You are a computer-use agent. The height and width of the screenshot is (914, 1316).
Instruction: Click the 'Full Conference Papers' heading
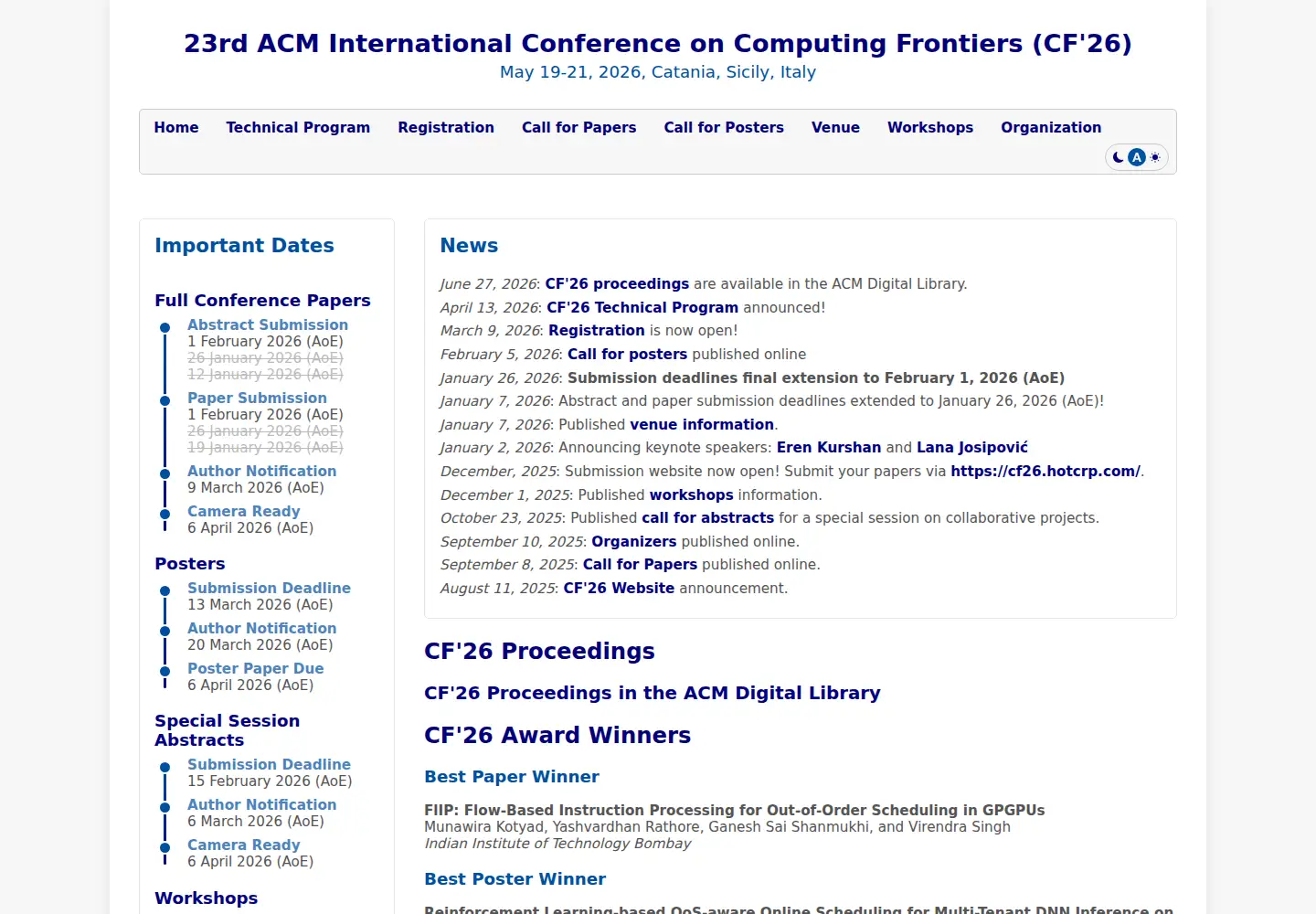pos(262,301)
